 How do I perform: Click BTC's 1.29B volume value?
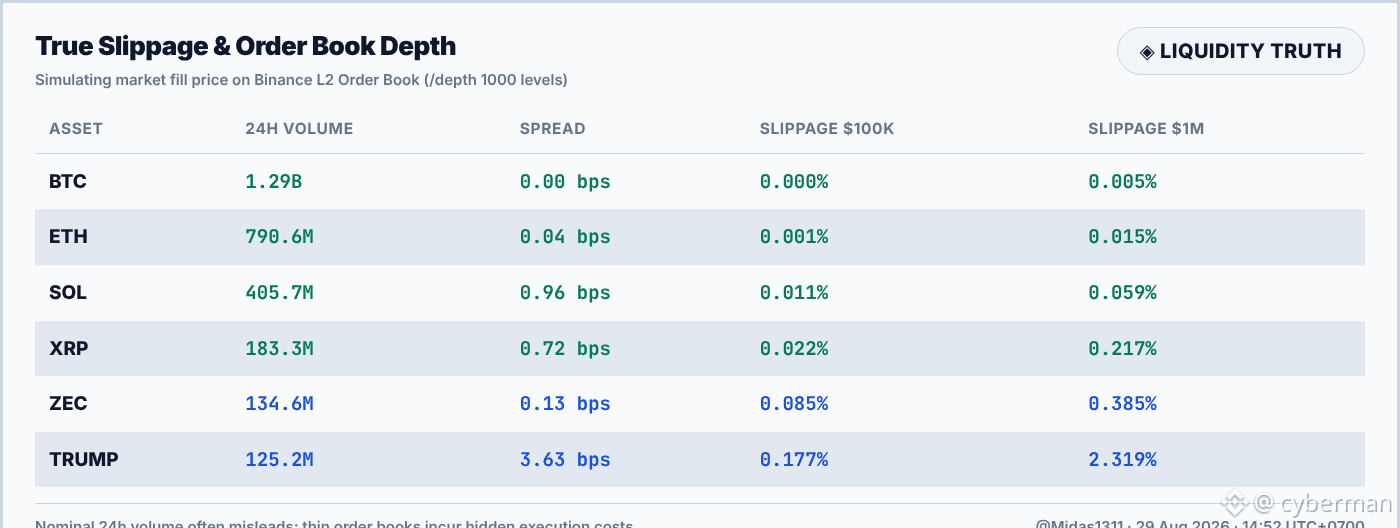coord(273,182)
